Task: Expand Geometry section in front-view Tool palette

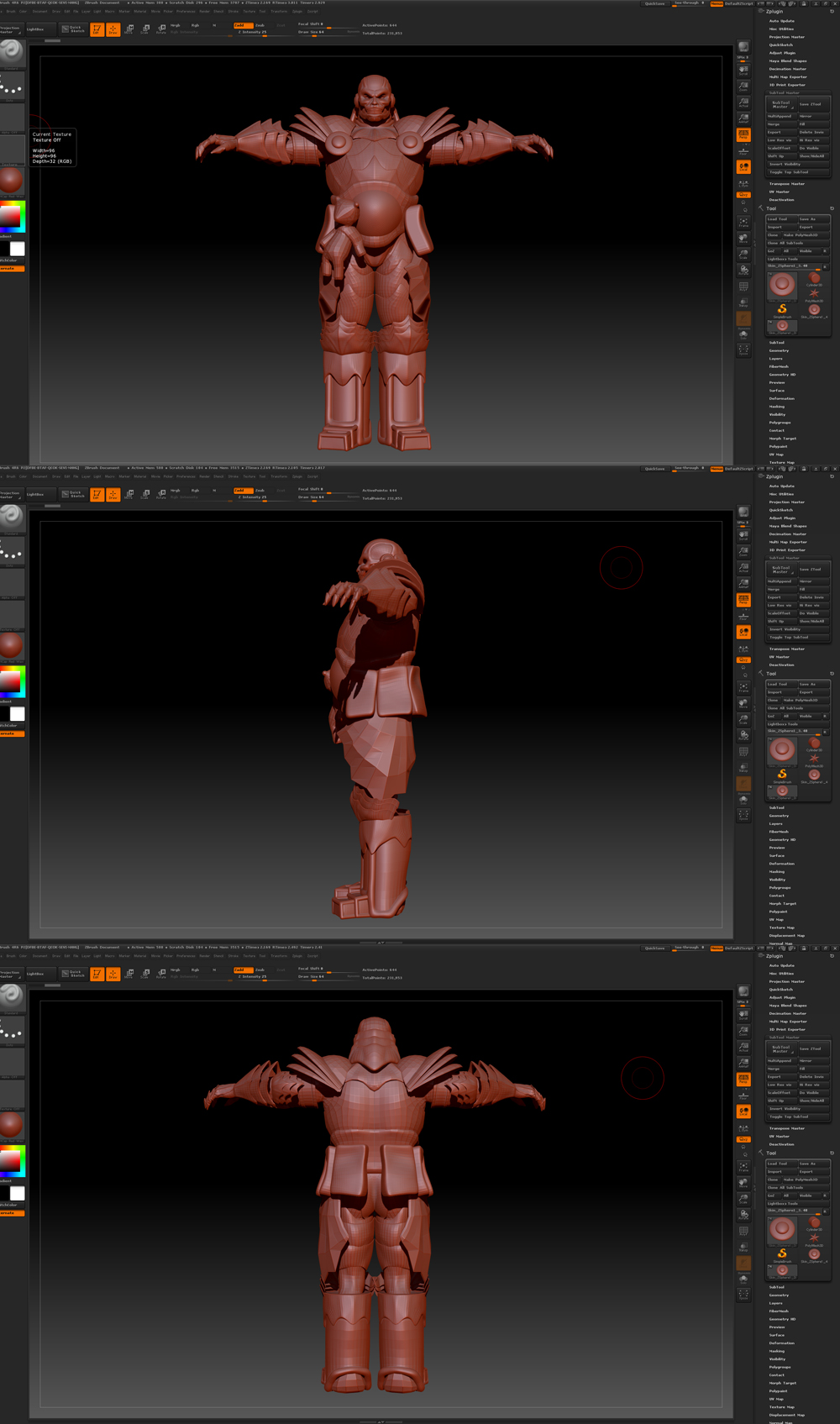Action: point(779,350)
